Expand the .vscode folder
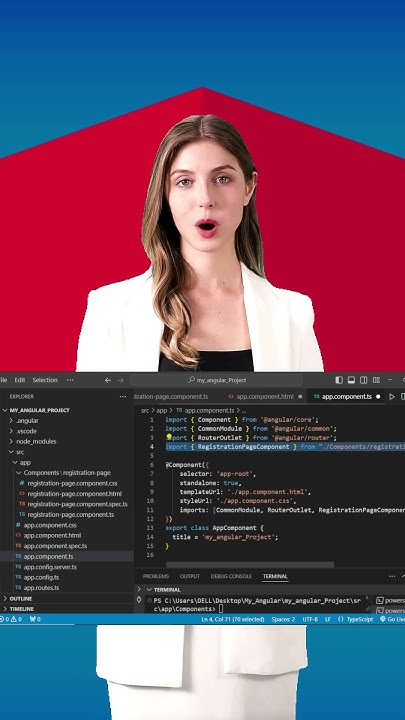This screenshot has height=720, width=405. tap(67, 431)
